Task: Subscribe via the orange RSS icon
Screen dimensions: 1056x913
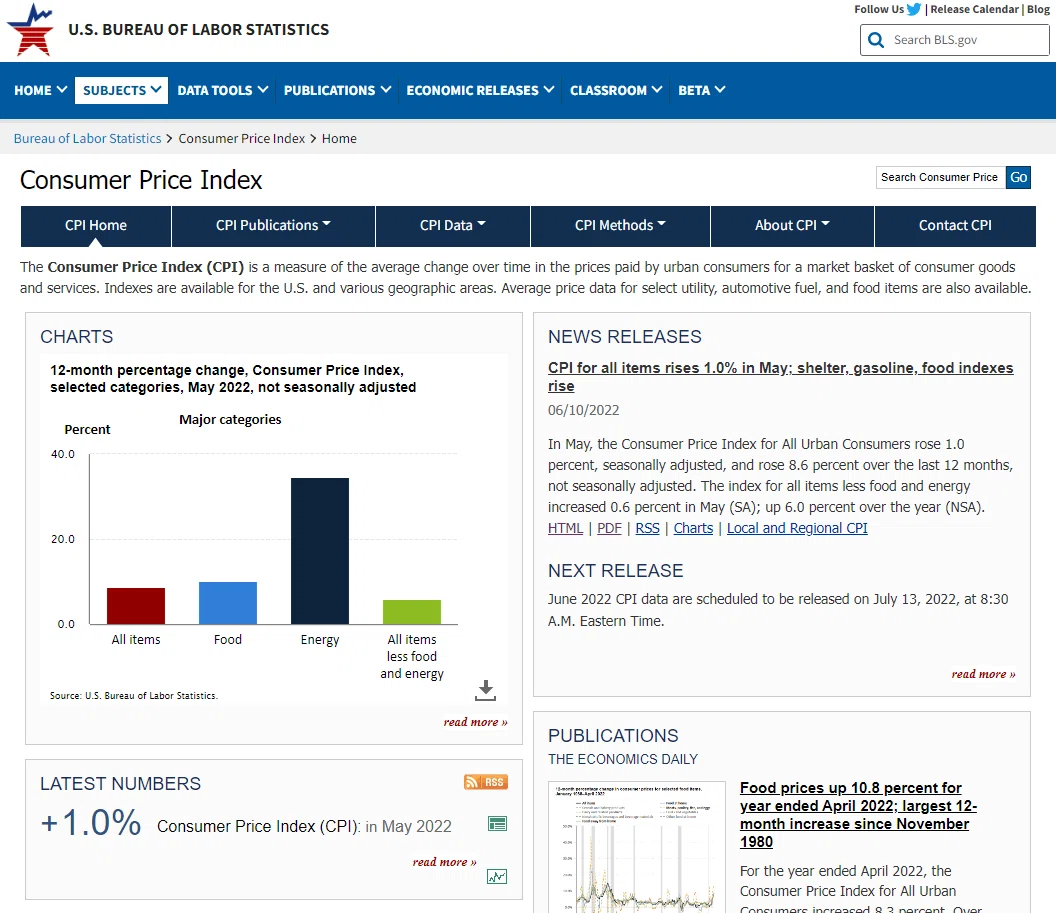Action: tap(486, 782)
